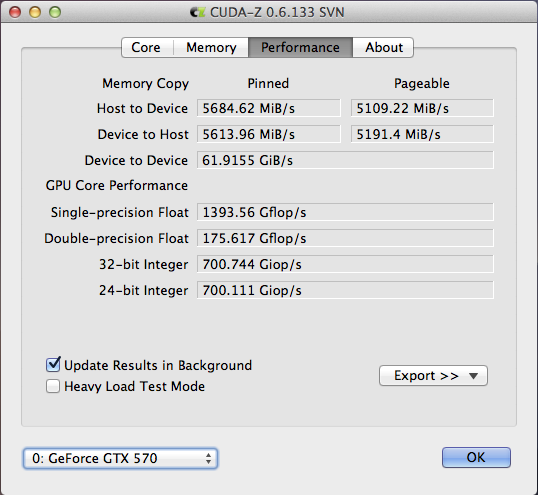Open Export menu via its down arrow
The width and height of the screenshot is (538, 495).
coord(473,376)
